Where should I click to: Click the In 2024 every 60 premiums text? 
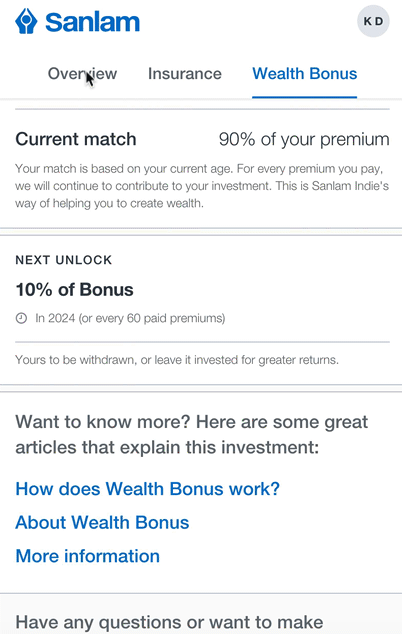pyautogui.click(x=130, y=319)
